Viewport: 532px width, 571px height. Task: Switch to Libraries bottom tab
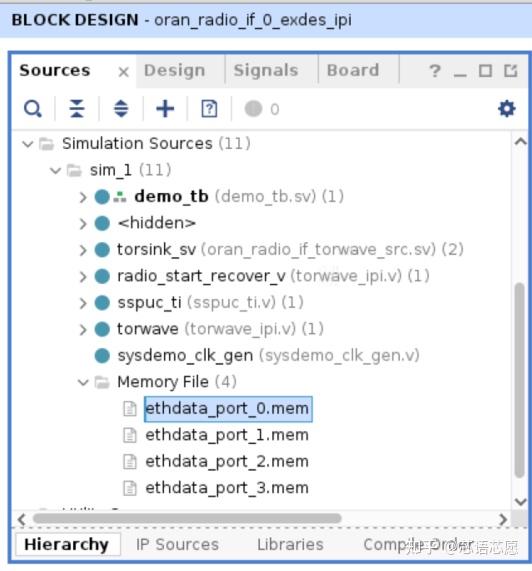pos(290,545)
